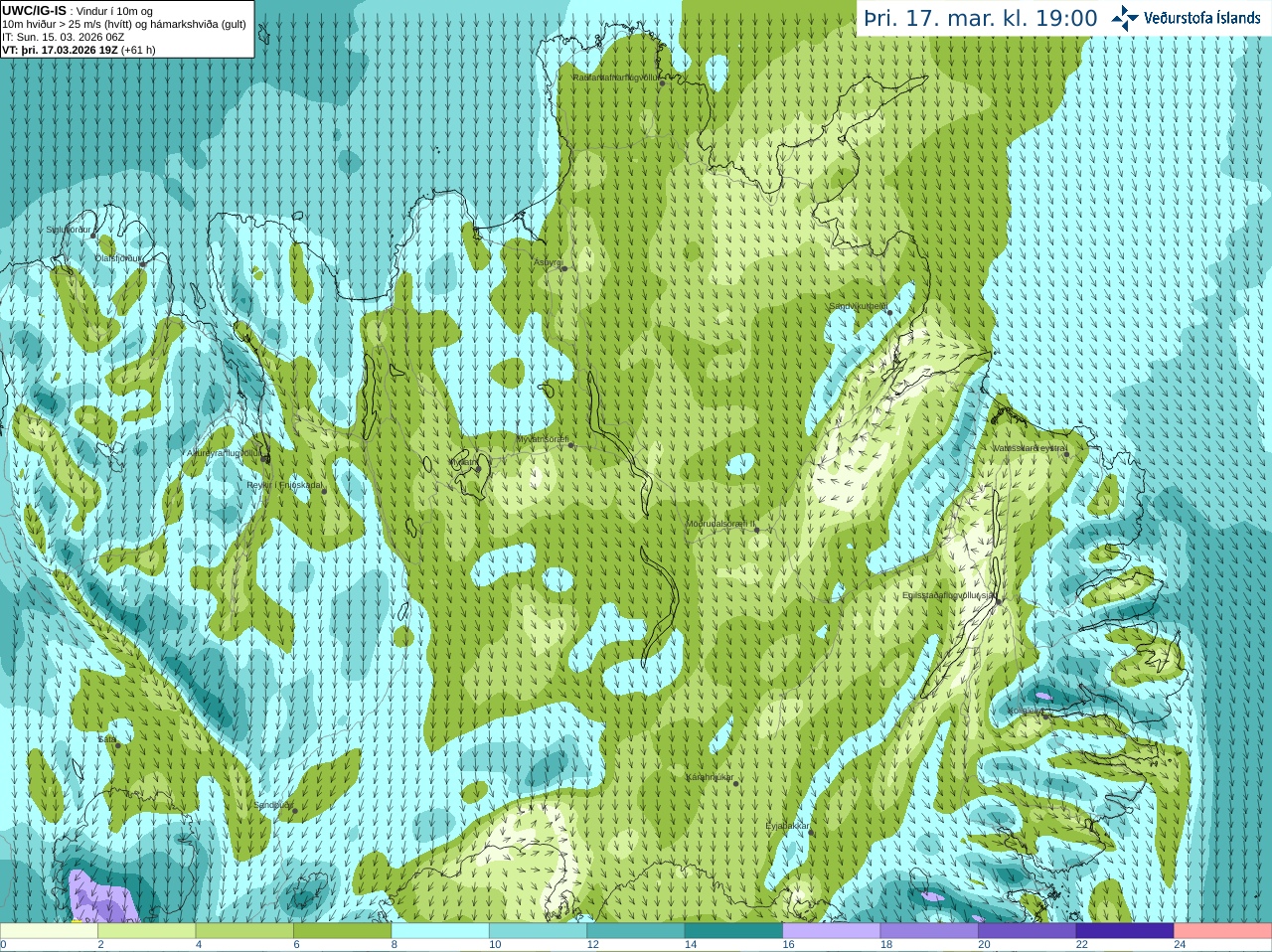Select the date header Þri. 17. mar. kl. 19:00

981,19
